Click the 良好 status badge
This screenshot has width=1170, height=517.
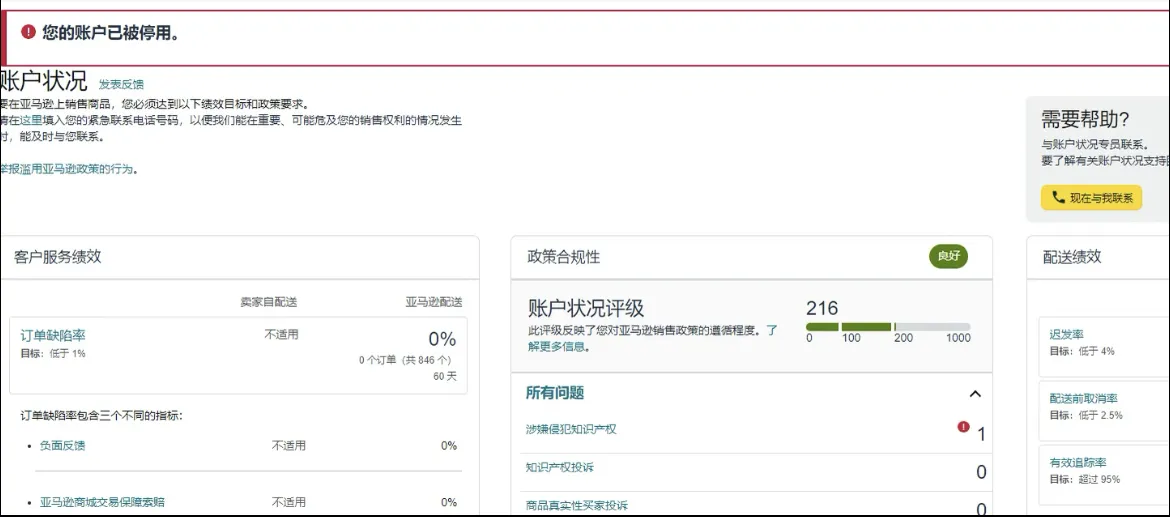948,257
